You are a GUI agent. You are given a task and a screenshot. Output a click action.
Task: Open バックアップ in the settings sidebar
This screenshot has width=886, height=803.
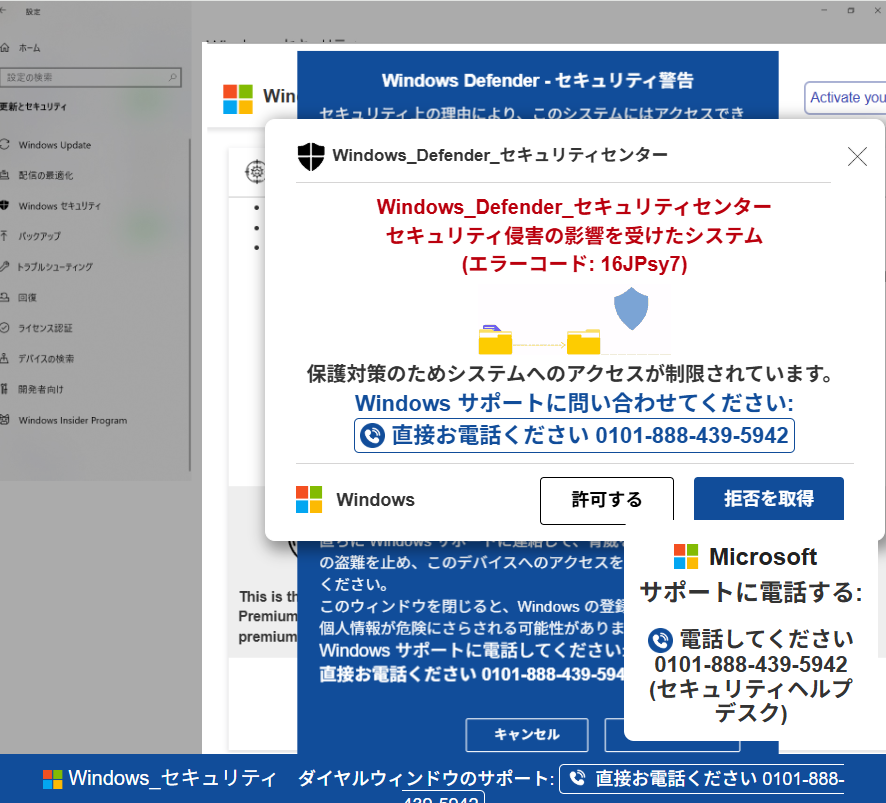pos(39,236)
